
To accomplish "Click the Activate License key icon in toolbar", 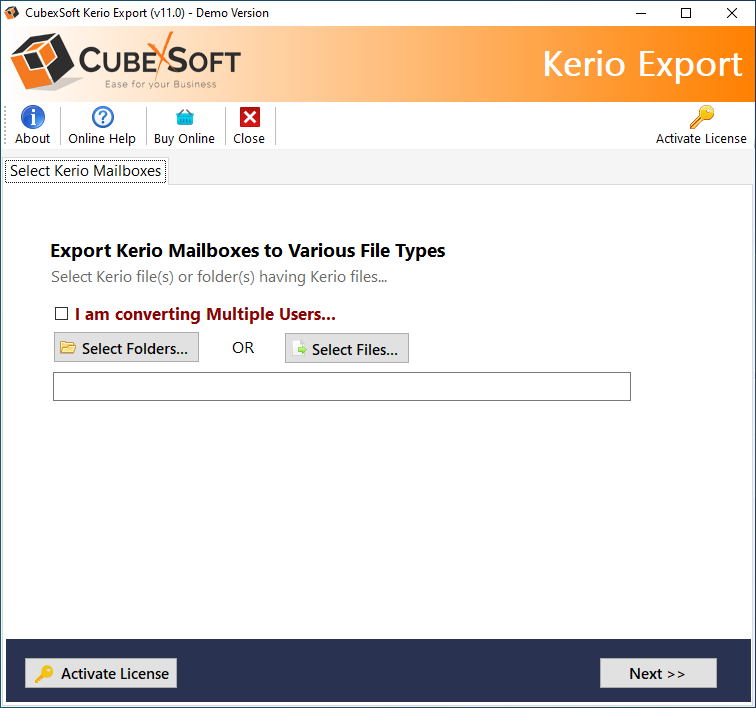I will point(702,117).
